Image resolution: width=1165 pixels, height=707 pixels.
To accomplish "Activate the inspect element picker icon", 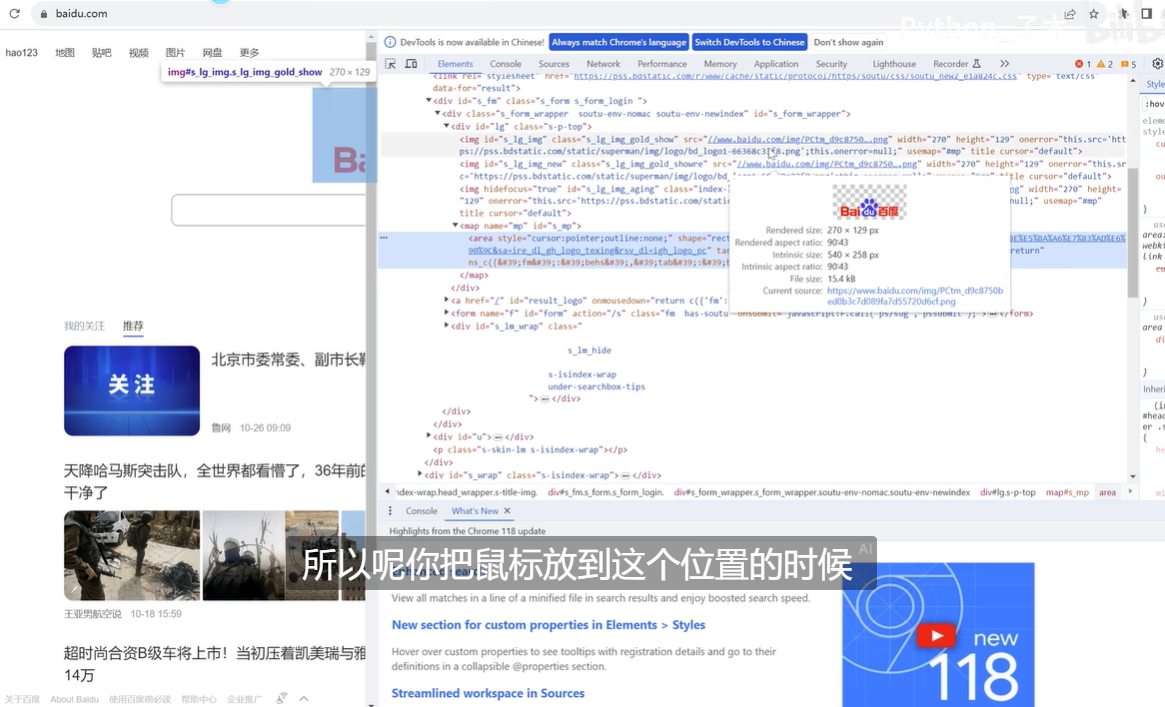I will pos(390,64).
